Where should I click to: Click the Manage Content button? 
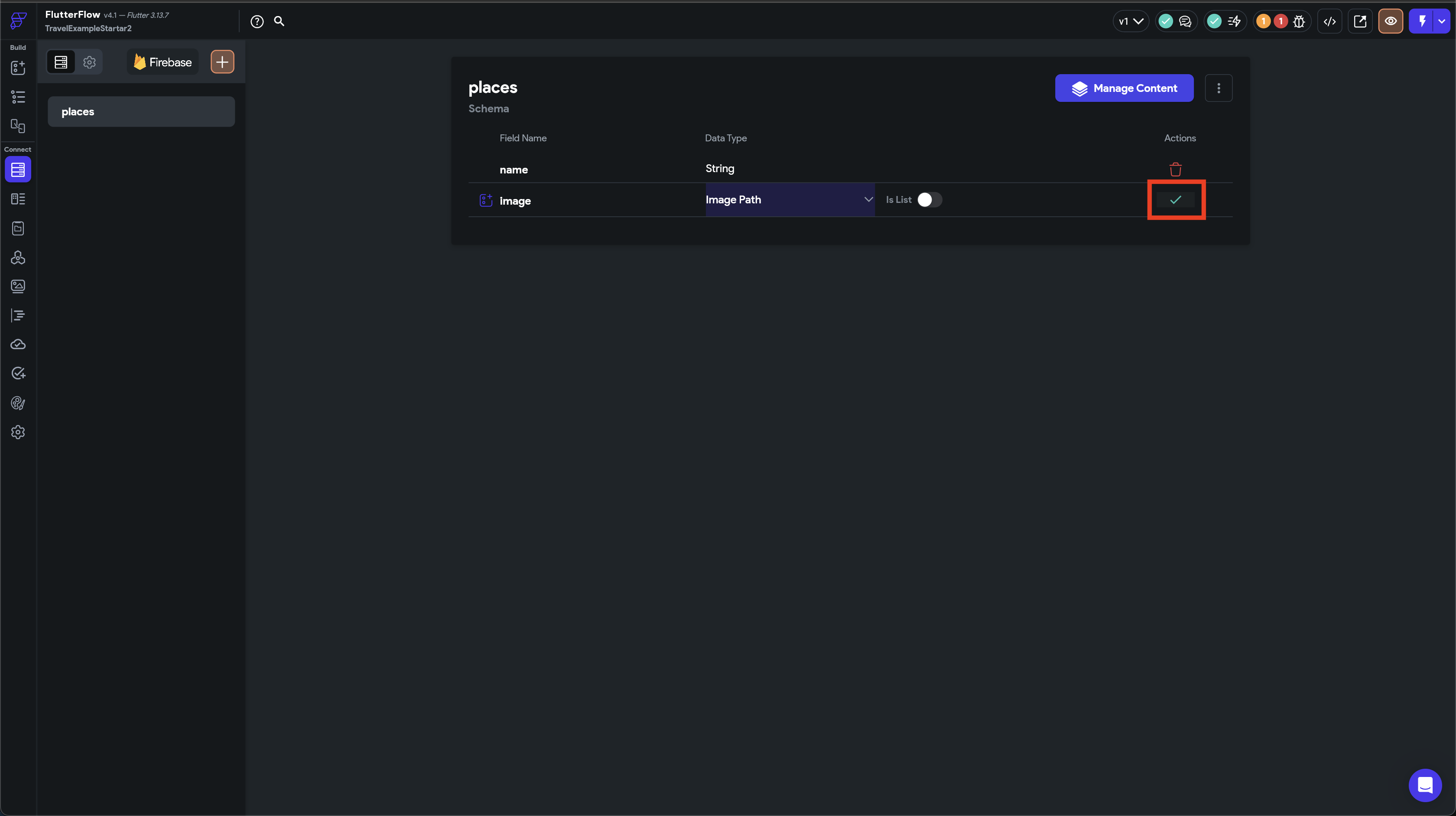click(1124, 88)
